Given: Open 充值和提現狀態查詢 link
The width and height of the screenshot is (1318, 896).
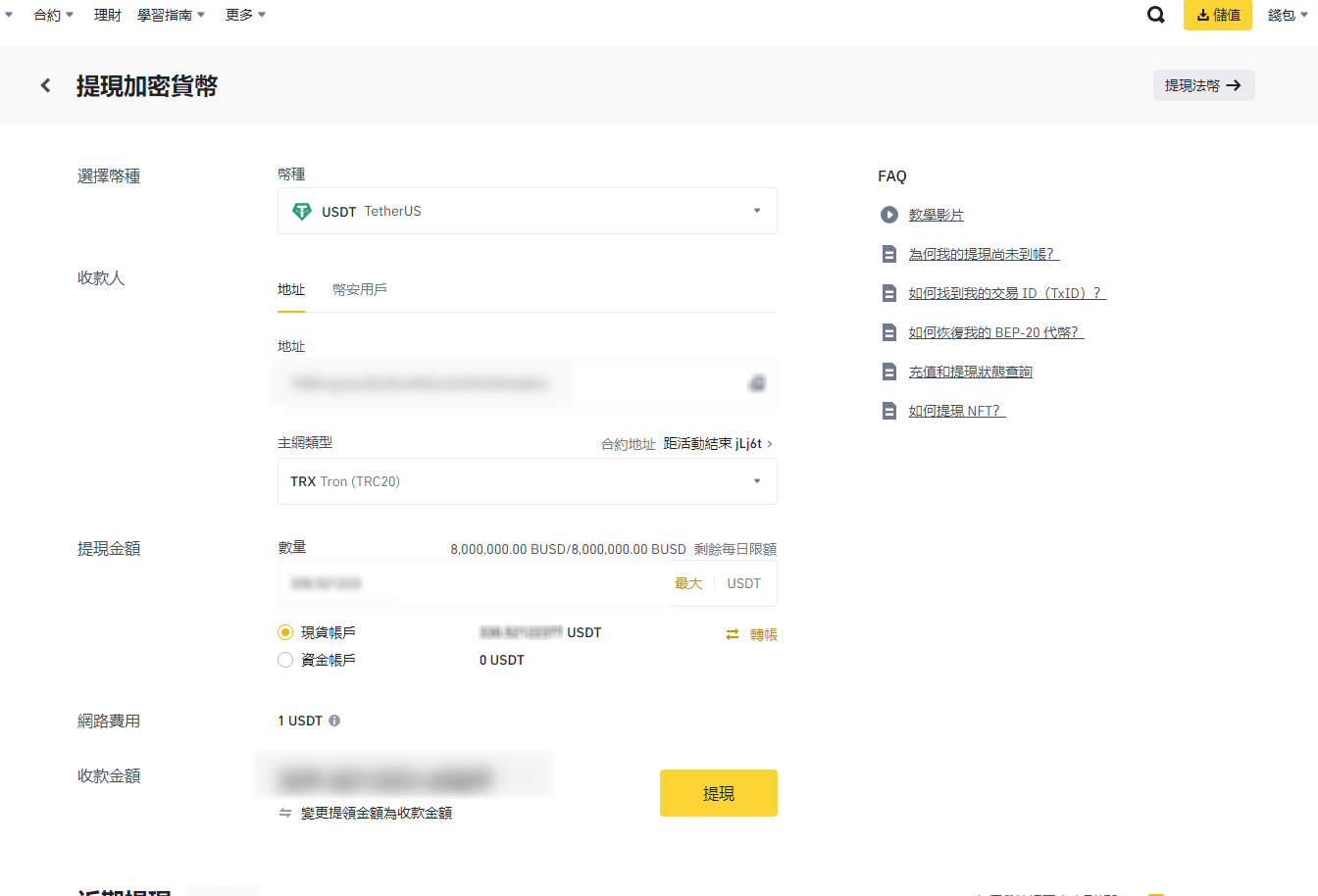Looking at the screenshot, I should 971,372.
